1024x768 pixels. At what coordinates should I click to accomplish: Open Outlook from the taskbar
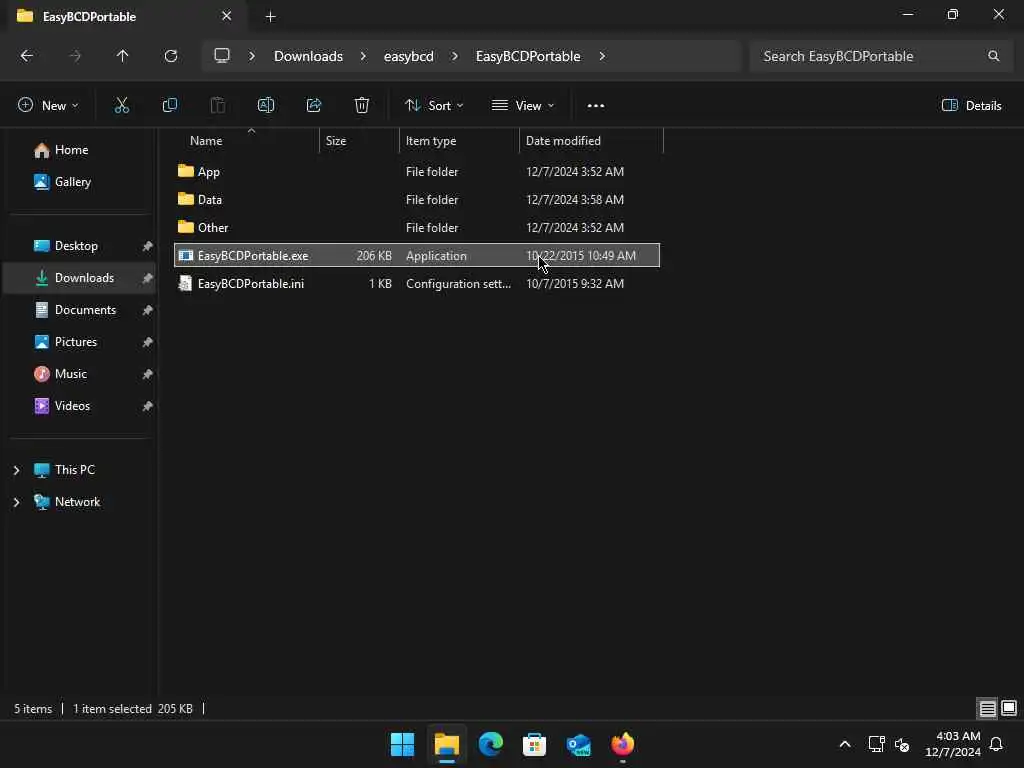tap(579, 744)
